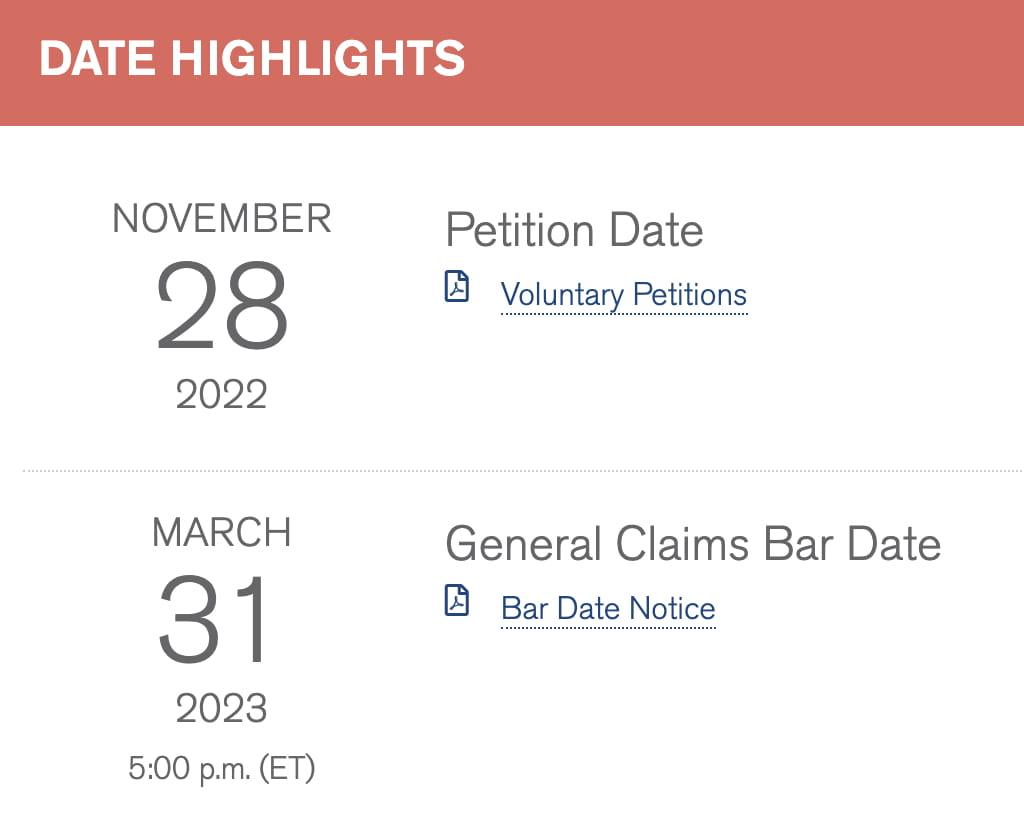Open the Bar Date Notice link
1024x826 pixels.
tap(608, 609)
